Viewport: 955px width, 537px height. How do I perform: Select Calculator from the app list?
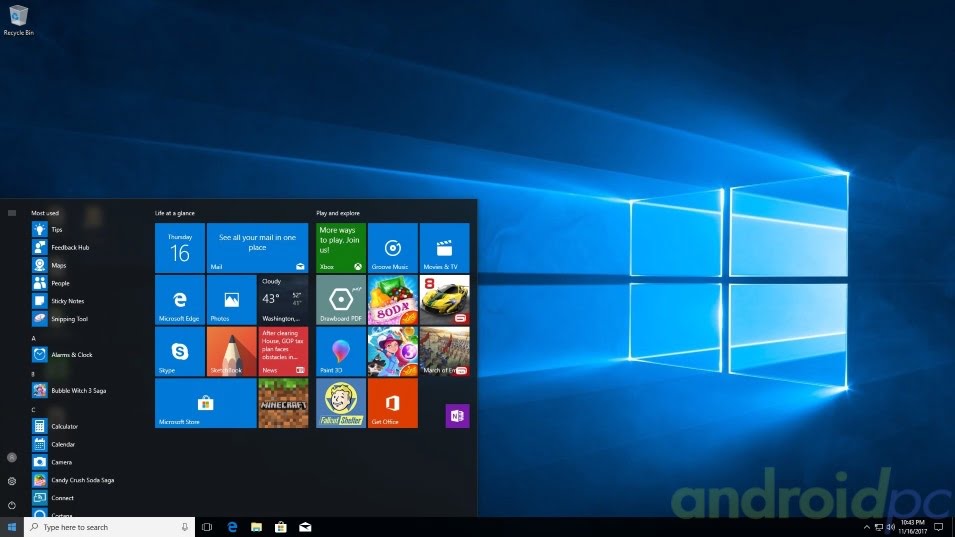pyautogui.click(x=64, y=426)
